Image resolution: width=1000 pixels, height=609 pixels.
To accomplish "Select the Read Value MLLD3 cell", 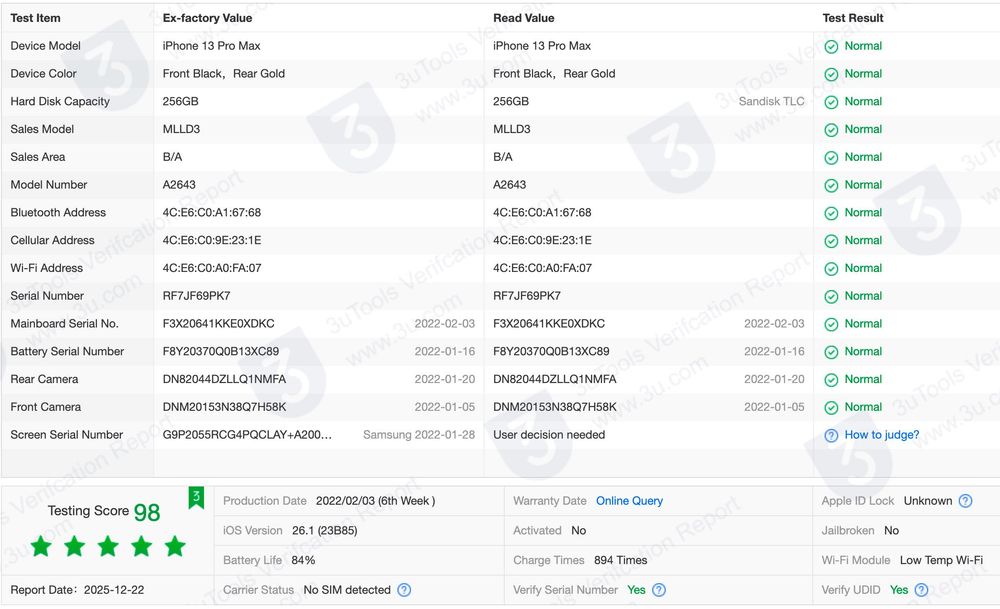I will pos(511,129).
